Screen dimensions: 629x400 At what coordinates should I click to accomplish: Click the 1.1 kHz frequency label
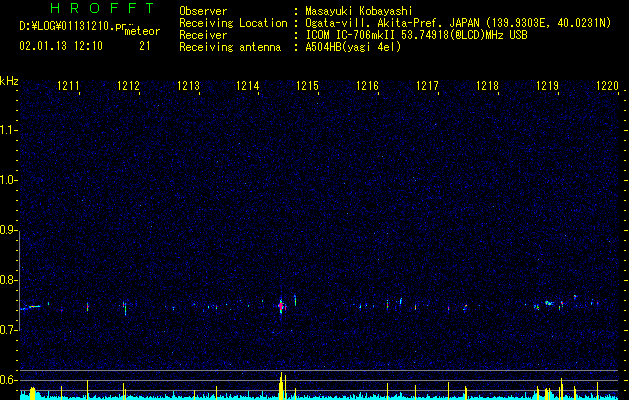click(x=8, y=130)
